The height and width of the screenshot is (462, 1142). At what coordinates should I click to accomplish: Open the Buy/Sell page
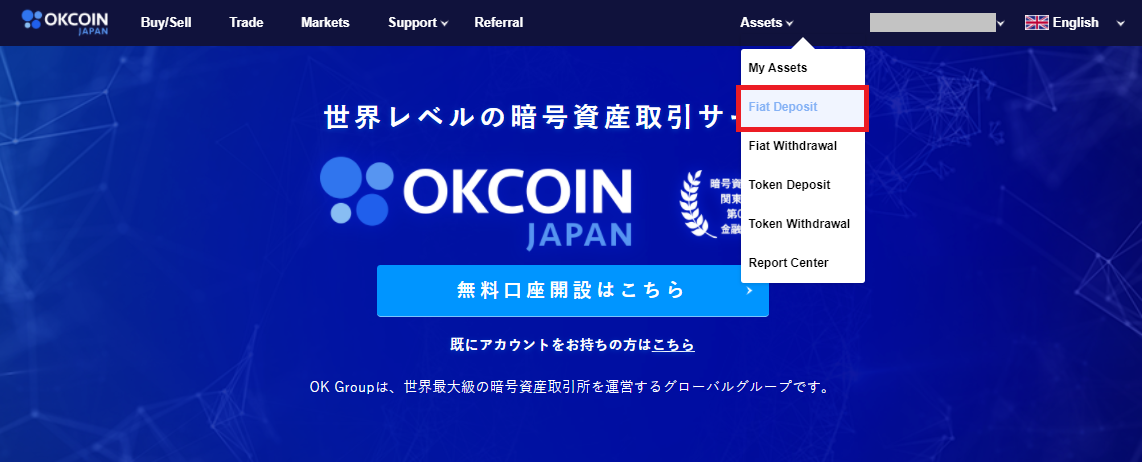(166, 23)
